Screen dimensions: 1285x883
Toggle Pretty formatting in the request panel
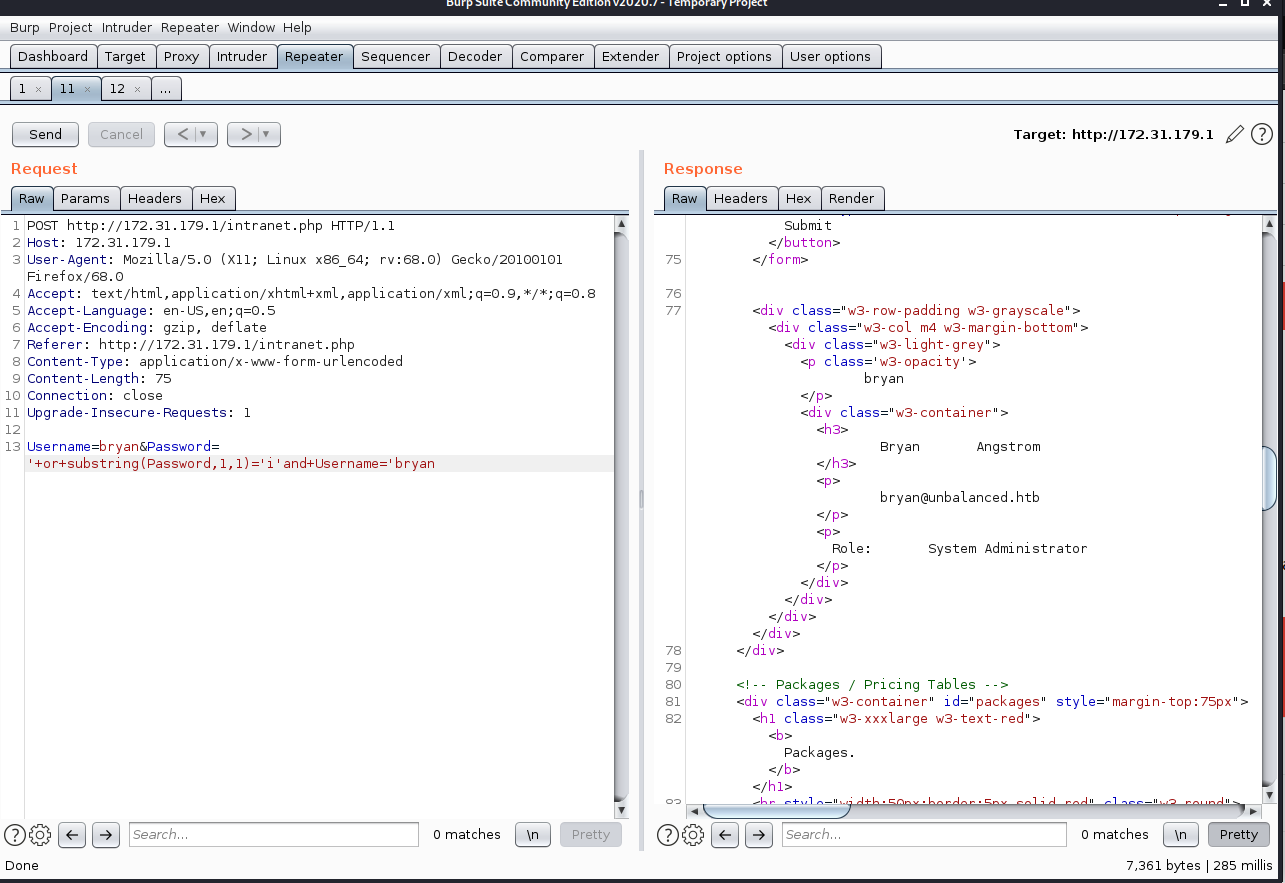(x=591, y=835)
